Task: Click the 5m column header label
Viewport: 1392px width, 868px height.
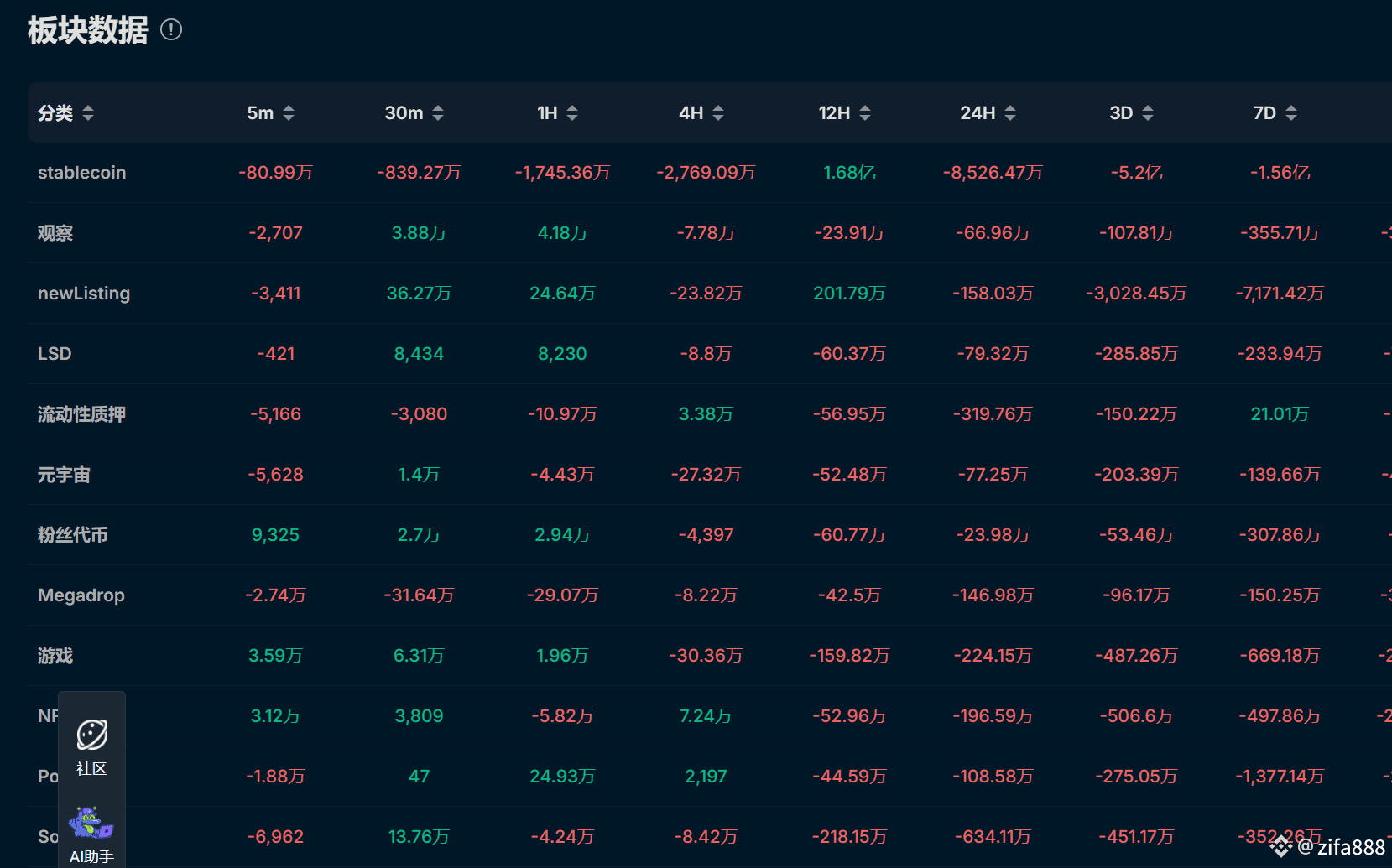Action: click(x=260, y=113)
